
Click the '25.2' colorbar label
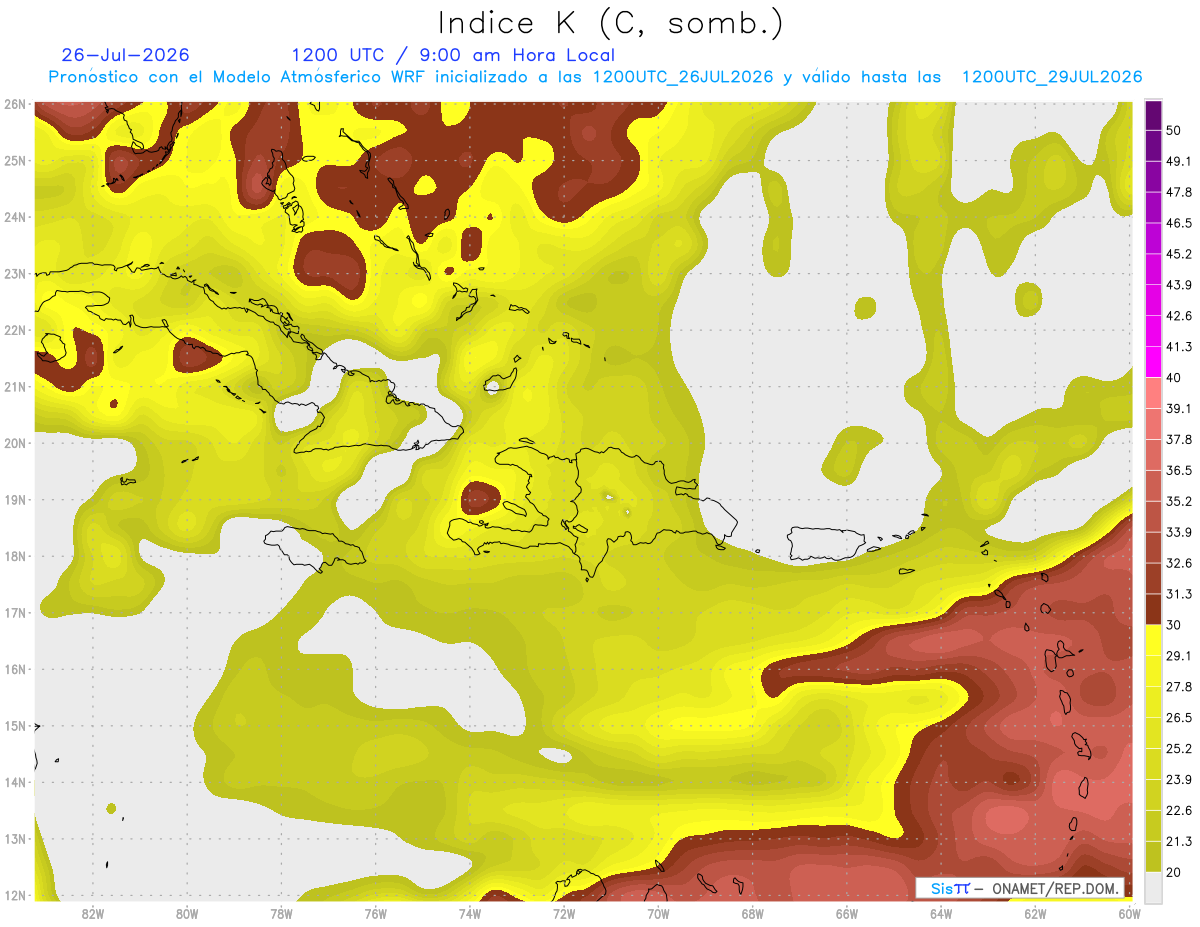[x=1179, y=748]
